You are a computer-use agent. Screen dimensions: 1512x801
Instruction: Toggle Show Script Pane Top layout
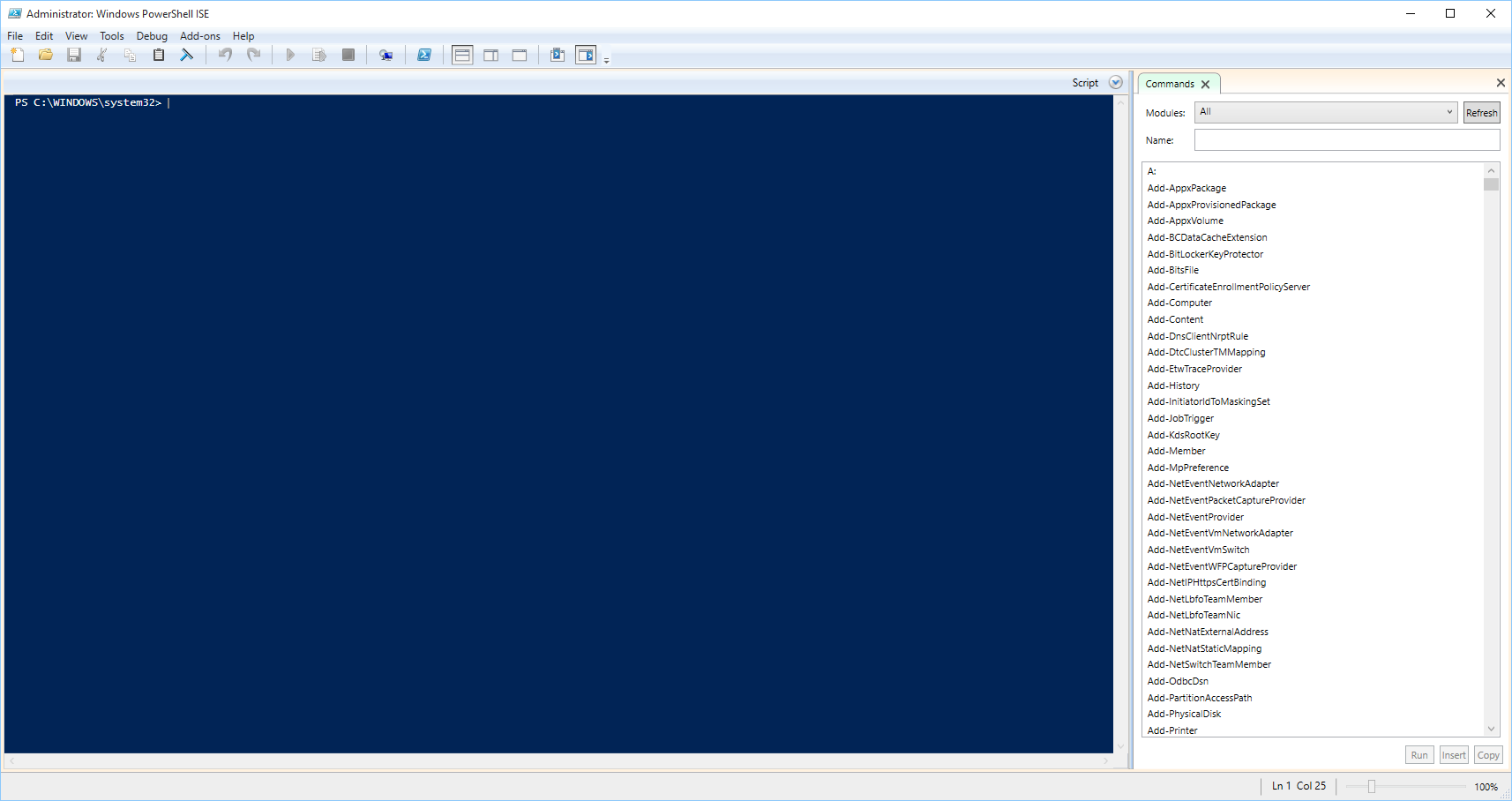coord(461,55)
